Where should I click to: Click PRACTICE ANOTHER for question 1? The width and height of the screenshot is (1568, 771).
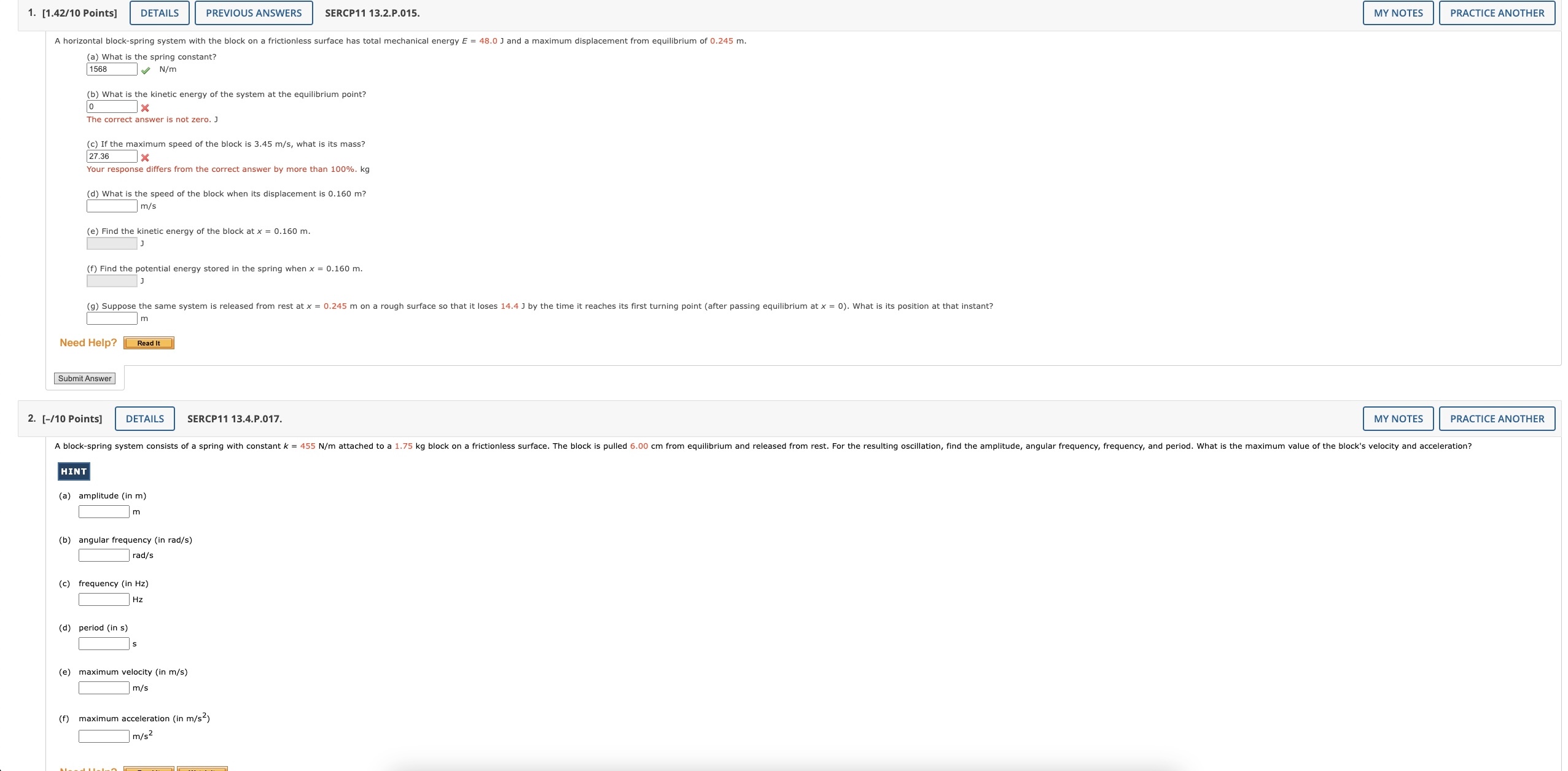point(1497,13)
